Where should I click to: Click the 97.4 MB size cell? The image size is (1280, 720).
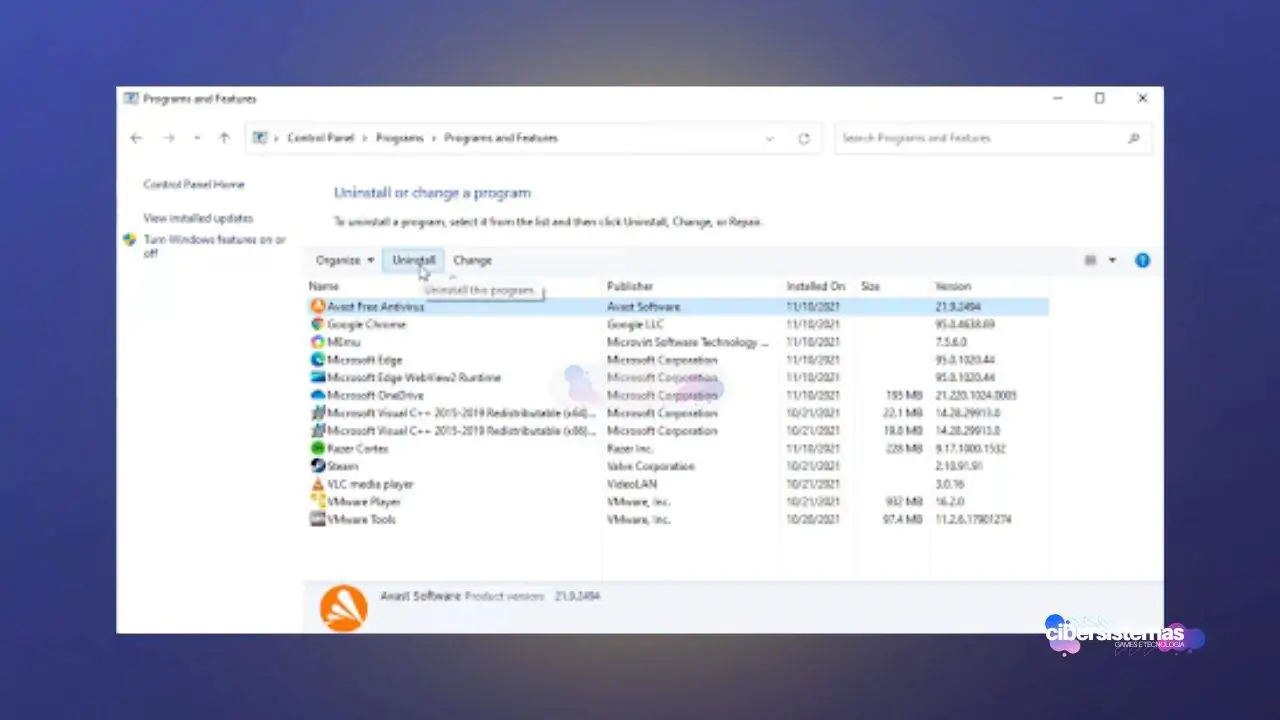coord(902,519)
